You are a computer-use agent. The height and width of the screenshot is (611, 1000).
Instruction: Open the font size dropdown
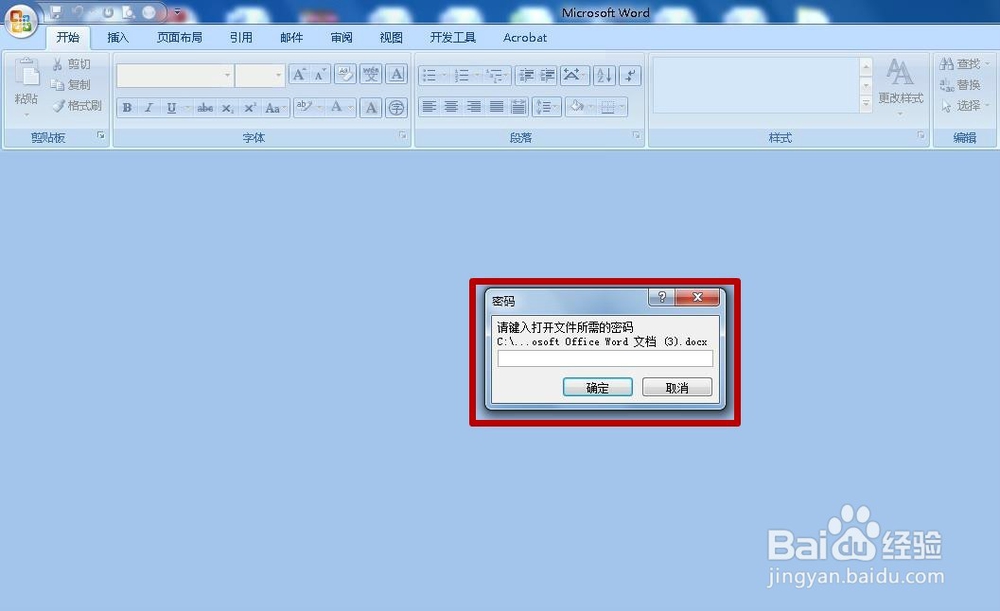click(278, 75)
